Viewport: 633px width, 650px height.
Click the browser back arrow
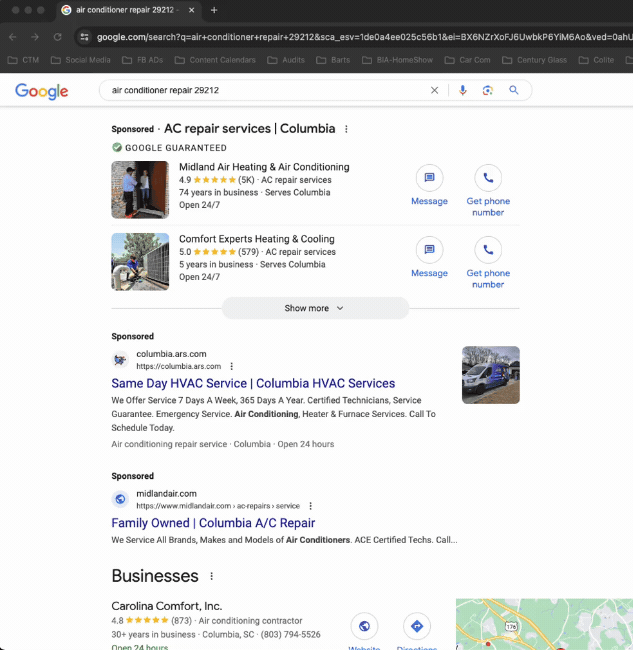[x=13, y=37]
